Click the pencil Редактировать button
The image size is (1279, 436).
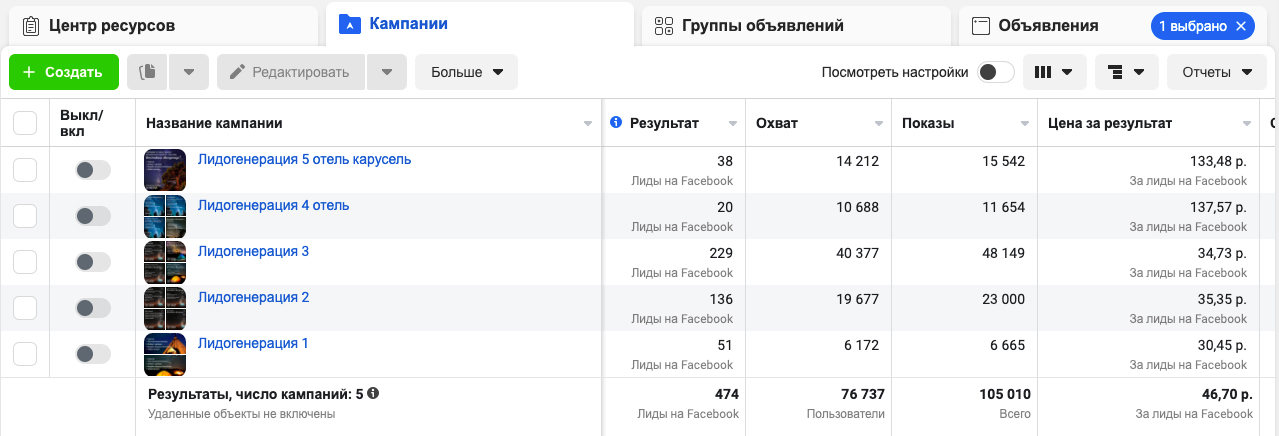290,72
